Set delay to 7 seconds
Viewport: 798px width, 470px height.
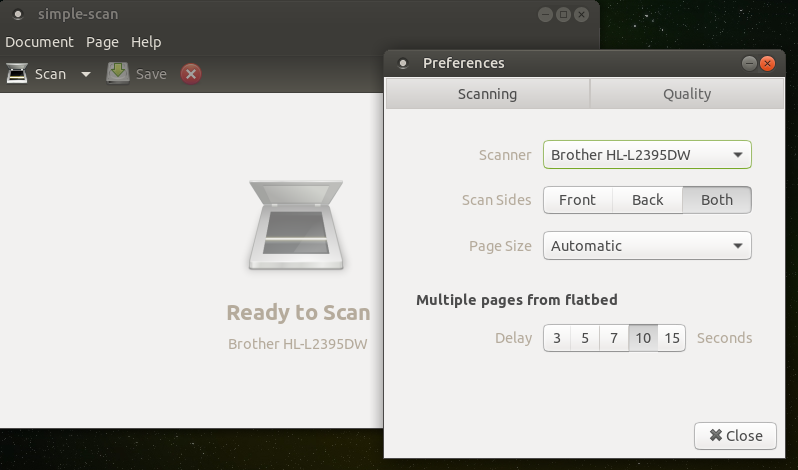click(x=614, y=338)
